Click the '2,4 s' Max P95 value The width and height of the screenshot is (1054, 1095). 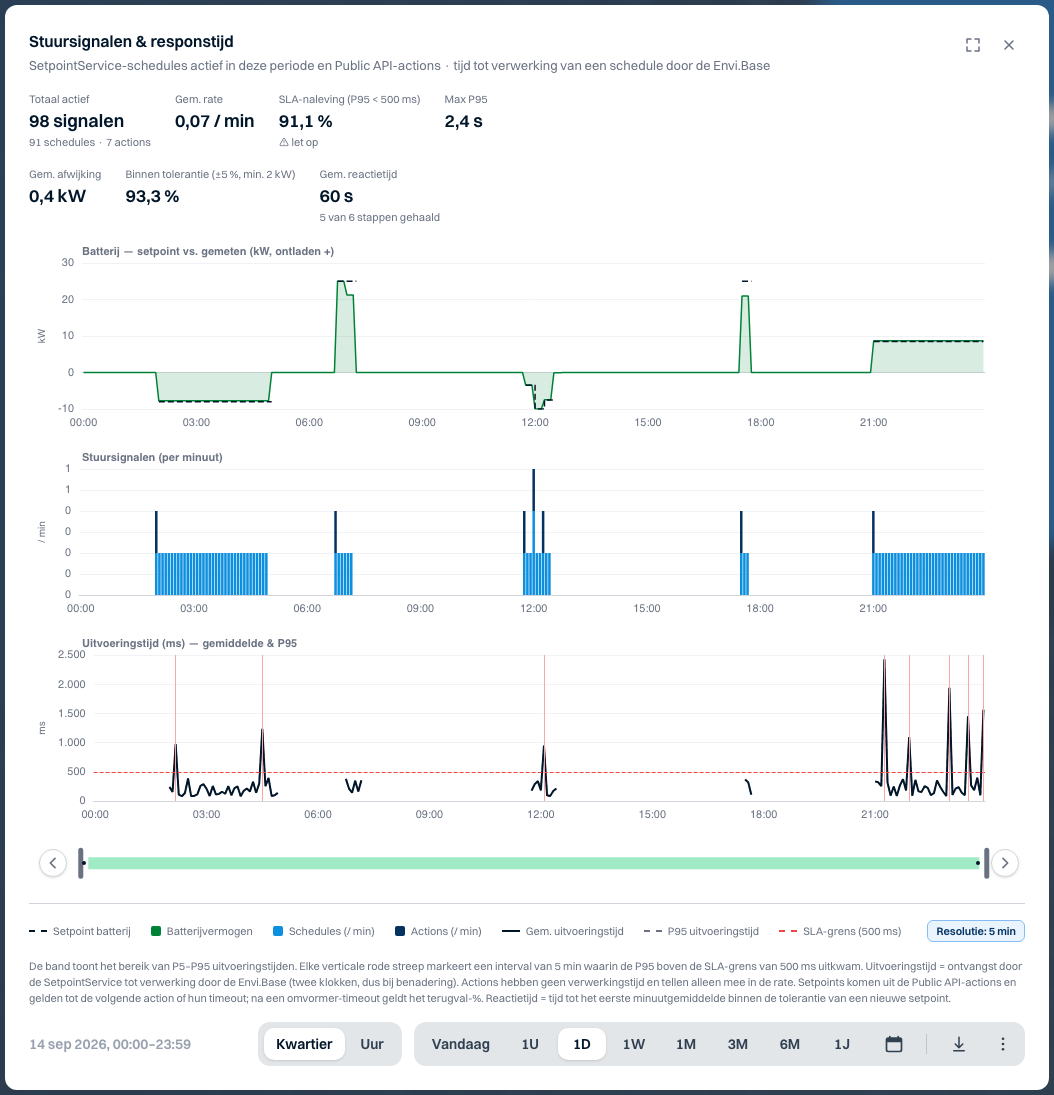click(463, 122)
